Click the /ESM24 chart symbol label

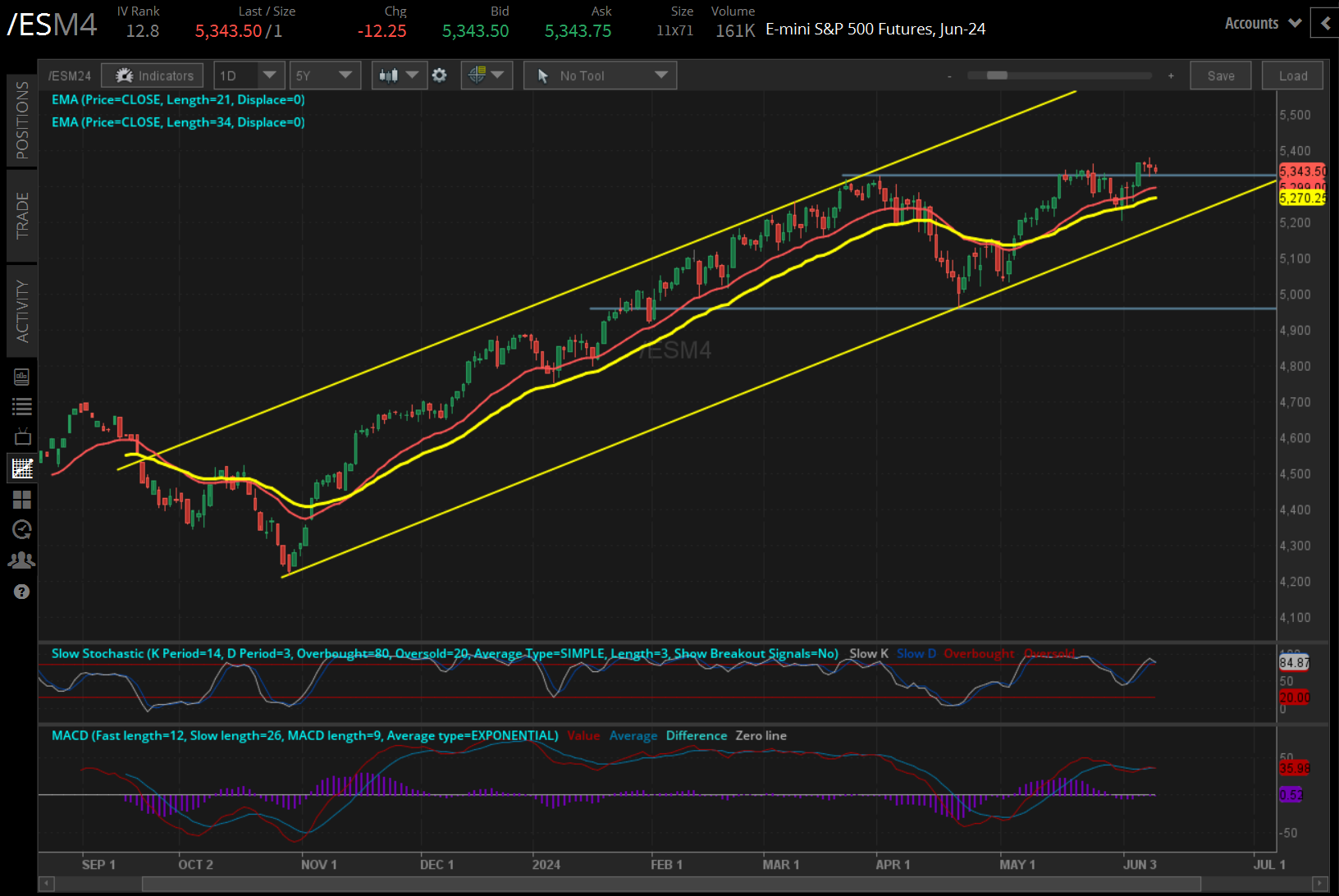tap(70, 76)
